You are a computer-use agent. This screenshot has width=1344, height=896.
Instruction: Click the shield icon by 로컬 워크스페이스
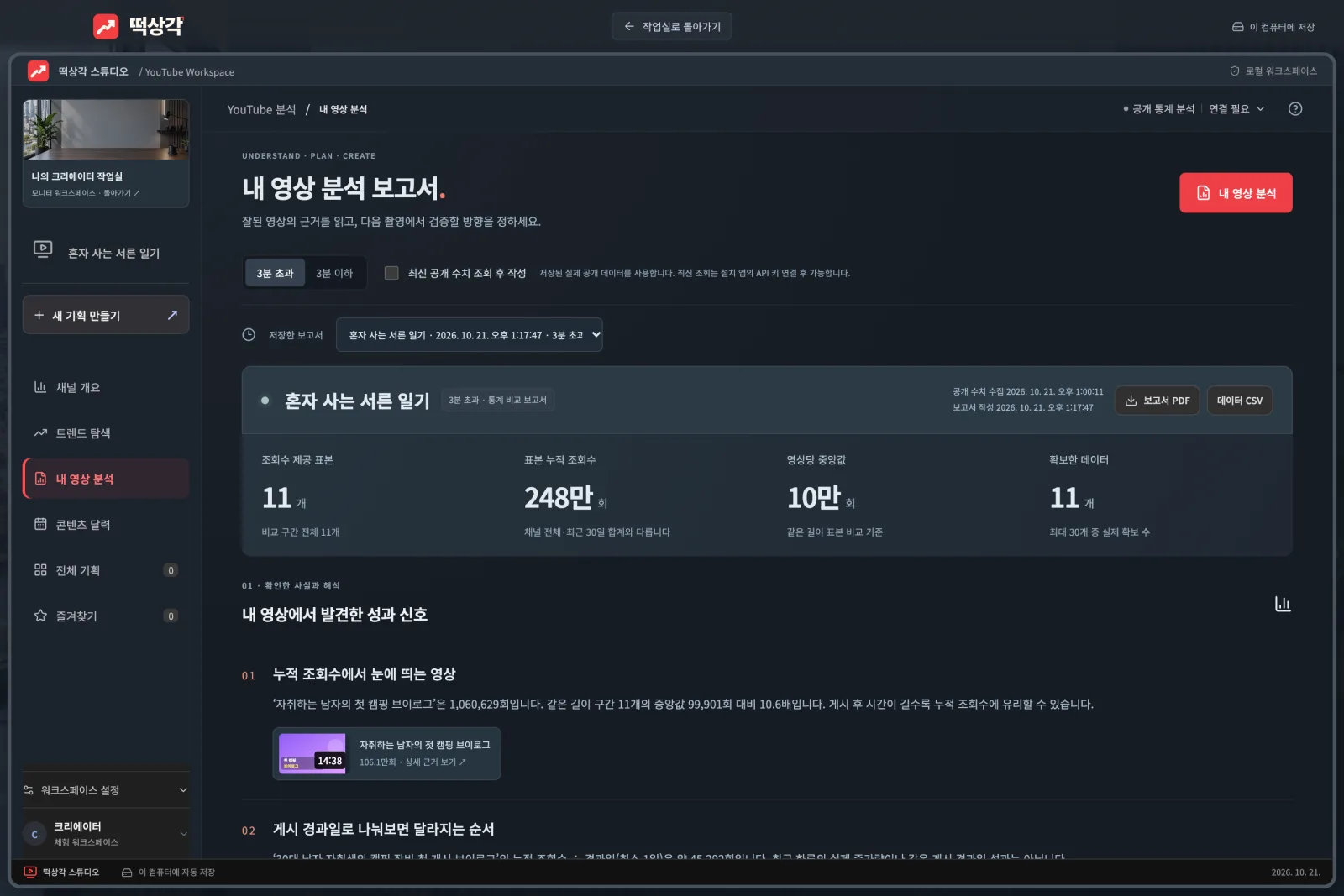pos(1234,71)
